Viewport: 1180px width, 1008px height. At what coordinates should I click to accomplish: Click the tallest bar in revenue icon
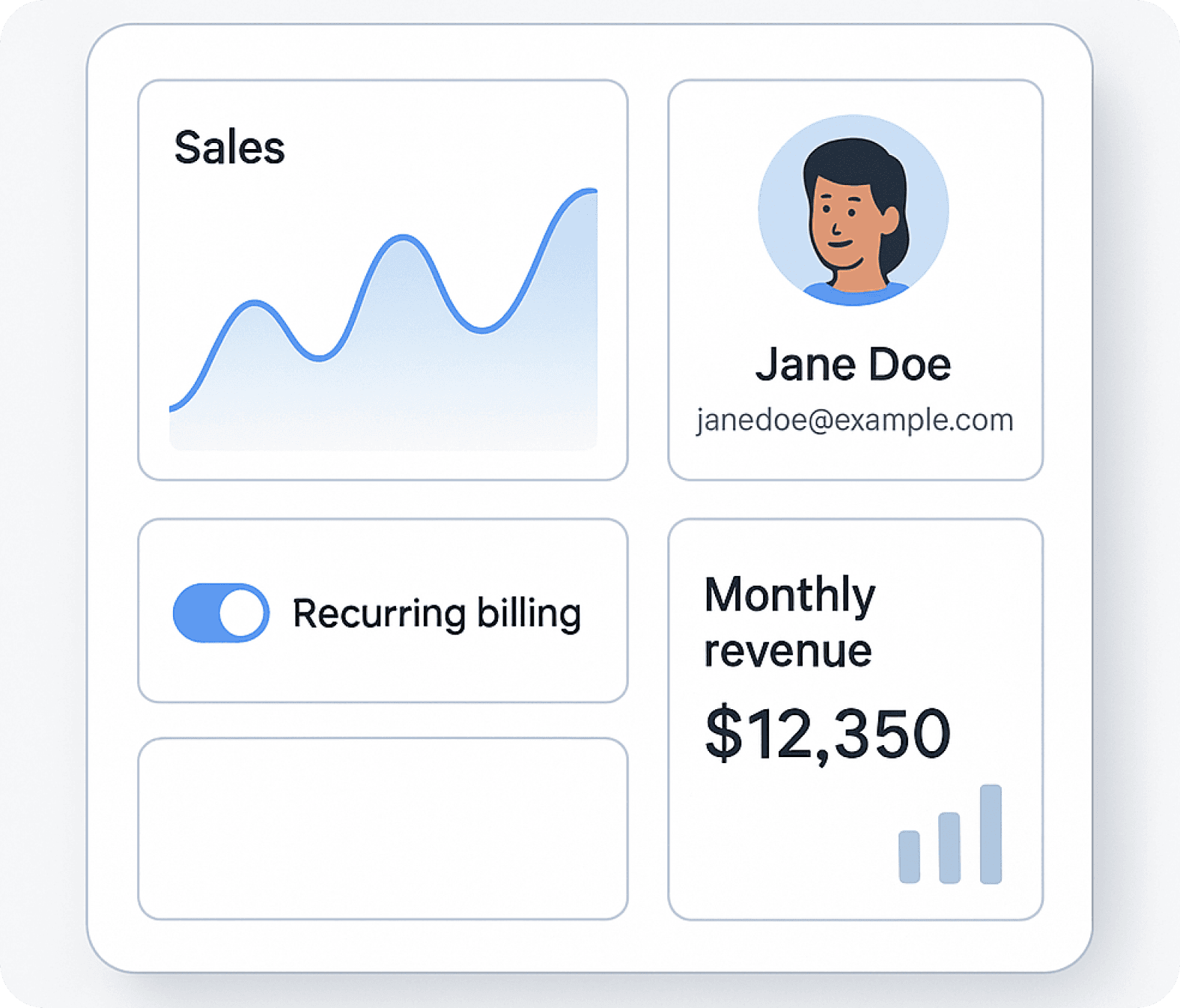tap(991, 834)
